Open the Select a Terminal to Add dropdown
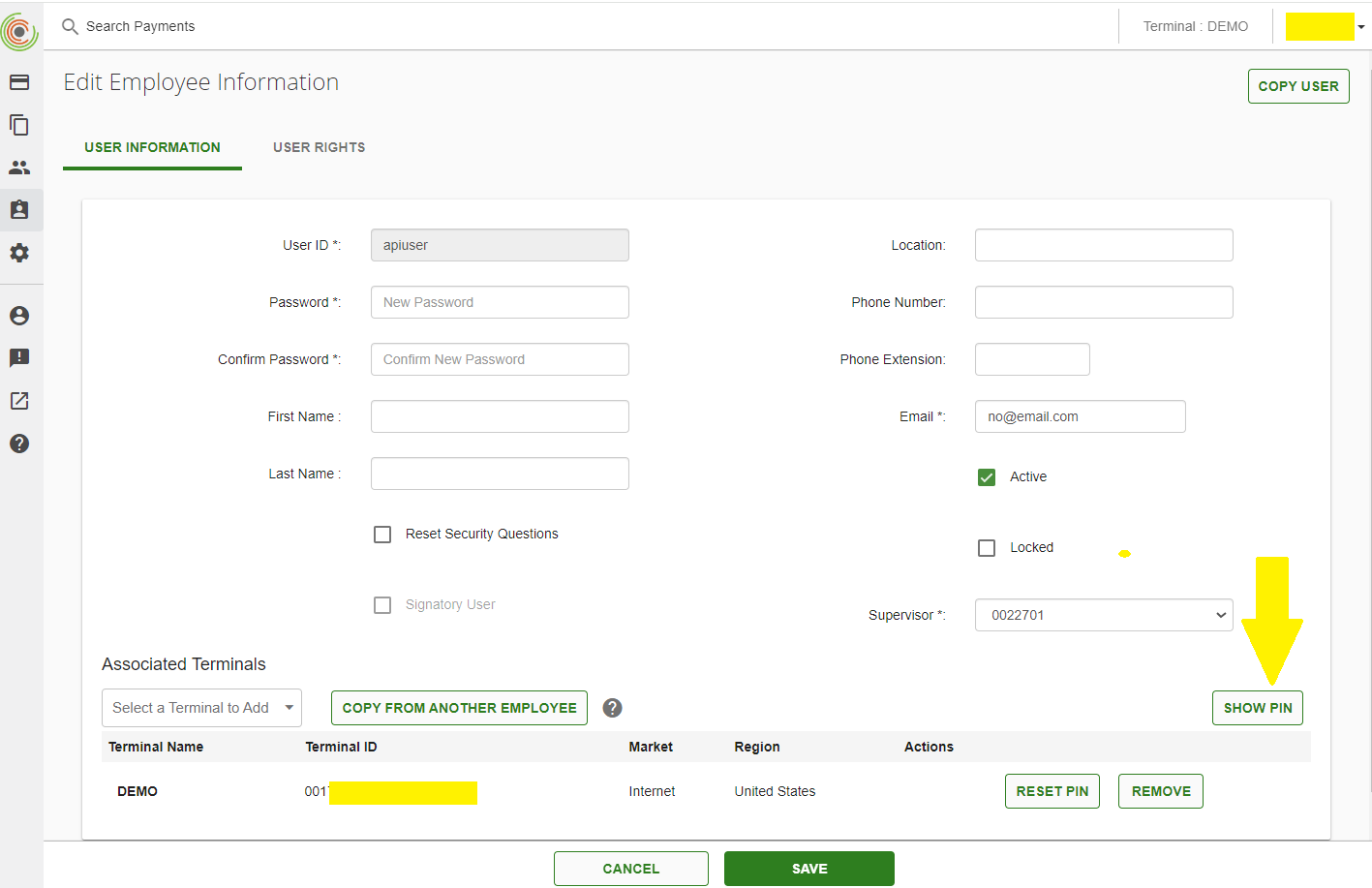This screenshot has width=1372, height=888. tap(201, 708)
